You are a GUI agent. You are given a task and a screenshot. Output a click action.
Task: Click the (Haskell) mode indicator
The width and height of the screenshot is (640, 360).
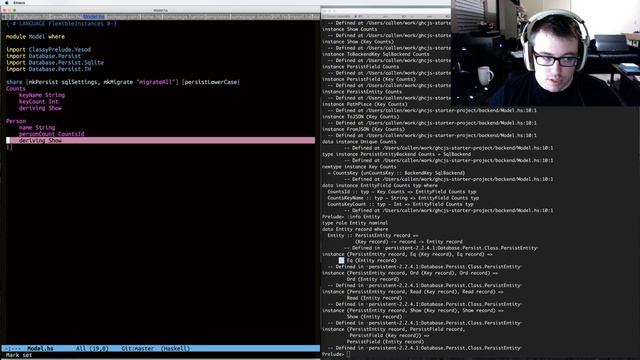(176, 349)
